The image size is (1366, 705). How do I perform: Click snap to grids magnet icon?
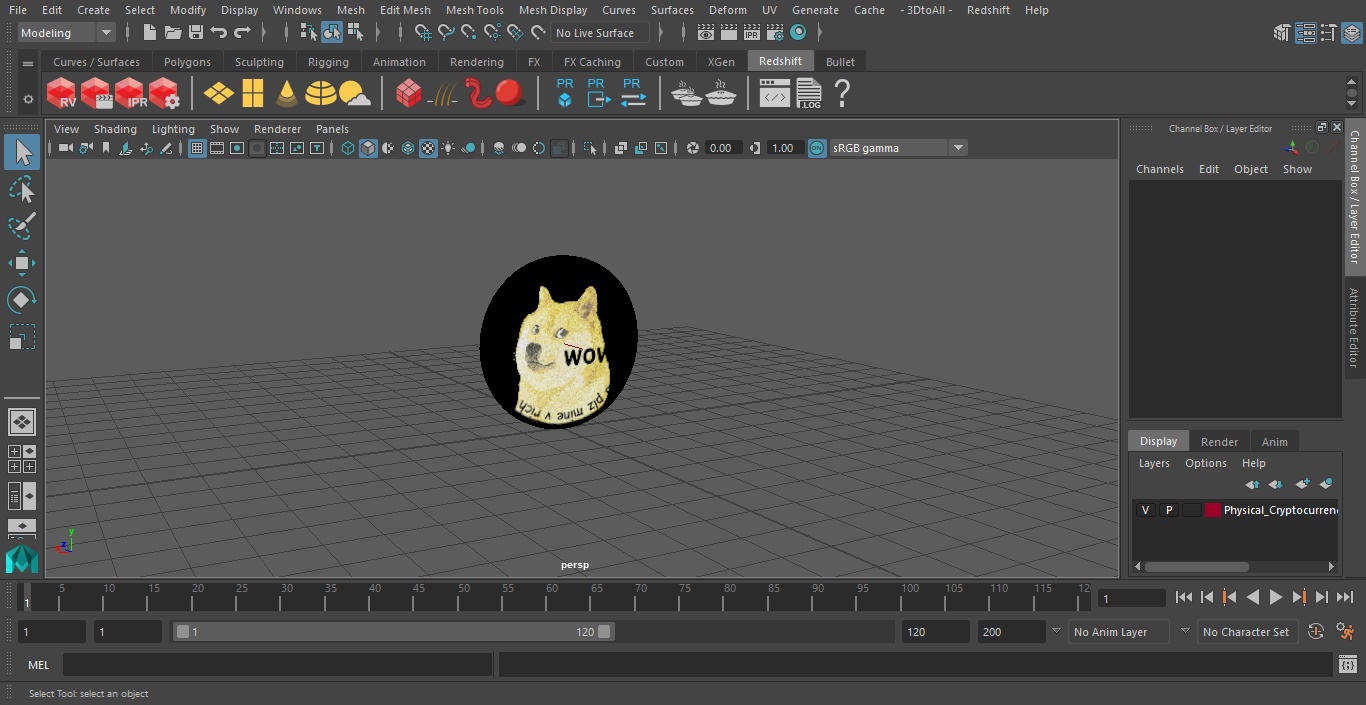click(x=423, y=33)
